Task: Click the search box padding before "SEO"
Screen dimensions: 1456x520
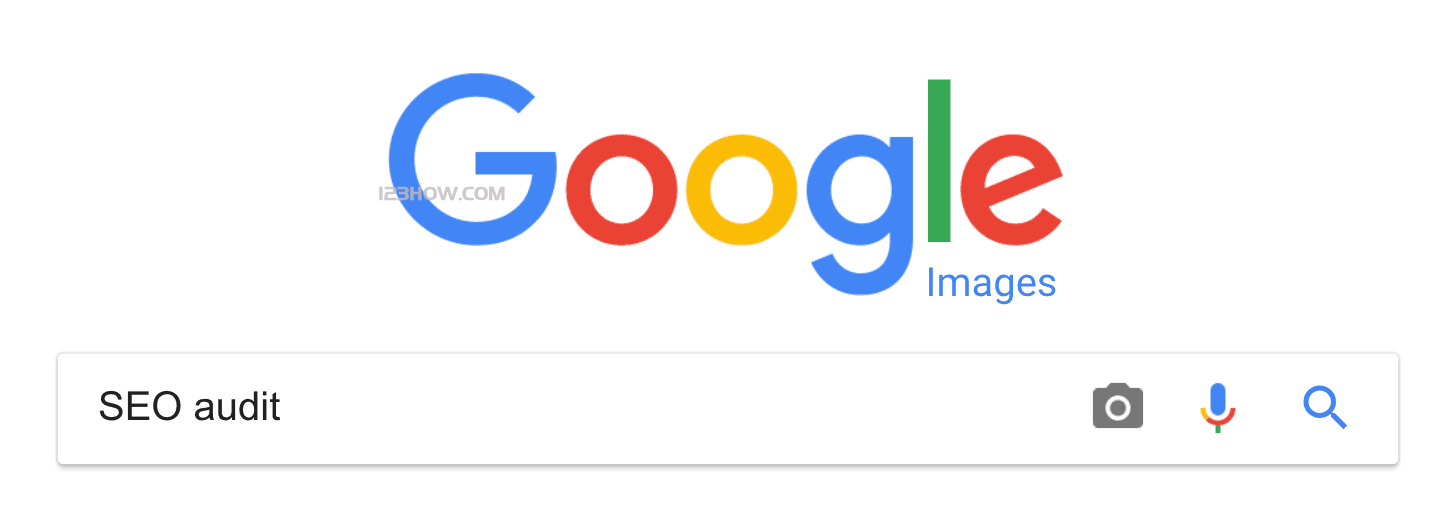Action: pos(78,408)
